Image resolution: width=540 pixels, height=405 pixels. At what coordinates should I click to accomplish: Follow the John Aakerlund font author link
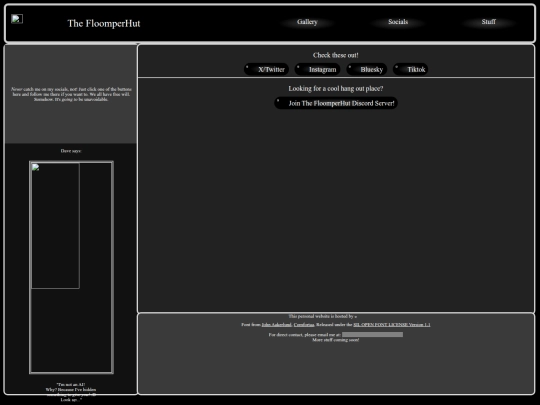[x=277, y=325]
